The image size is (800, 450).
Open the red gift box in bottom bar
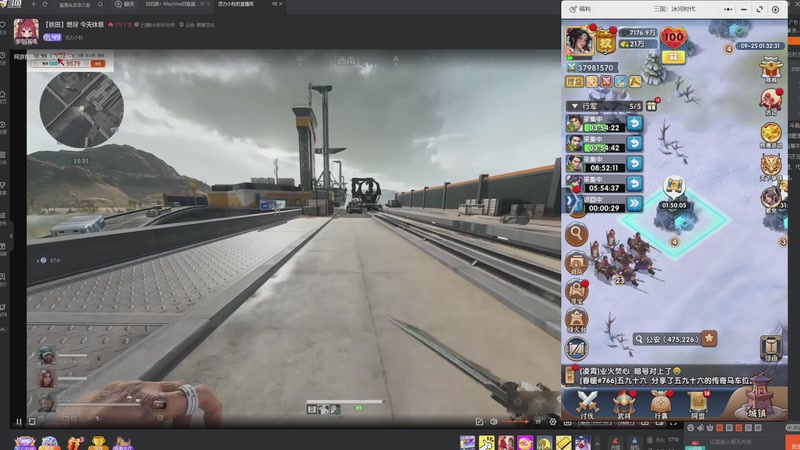(x=74, y=443)
